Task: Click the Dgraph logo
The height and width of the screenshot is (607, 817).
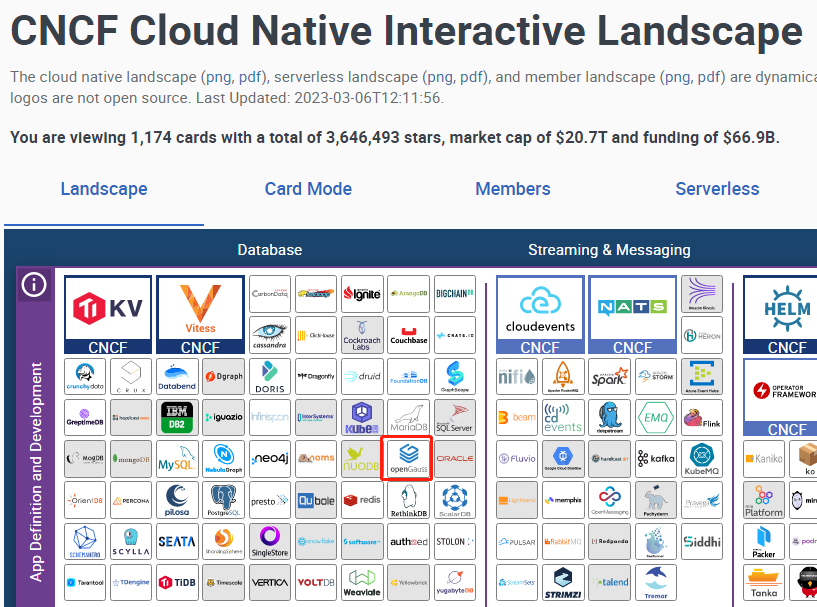Action: click(x=224, y=376)
